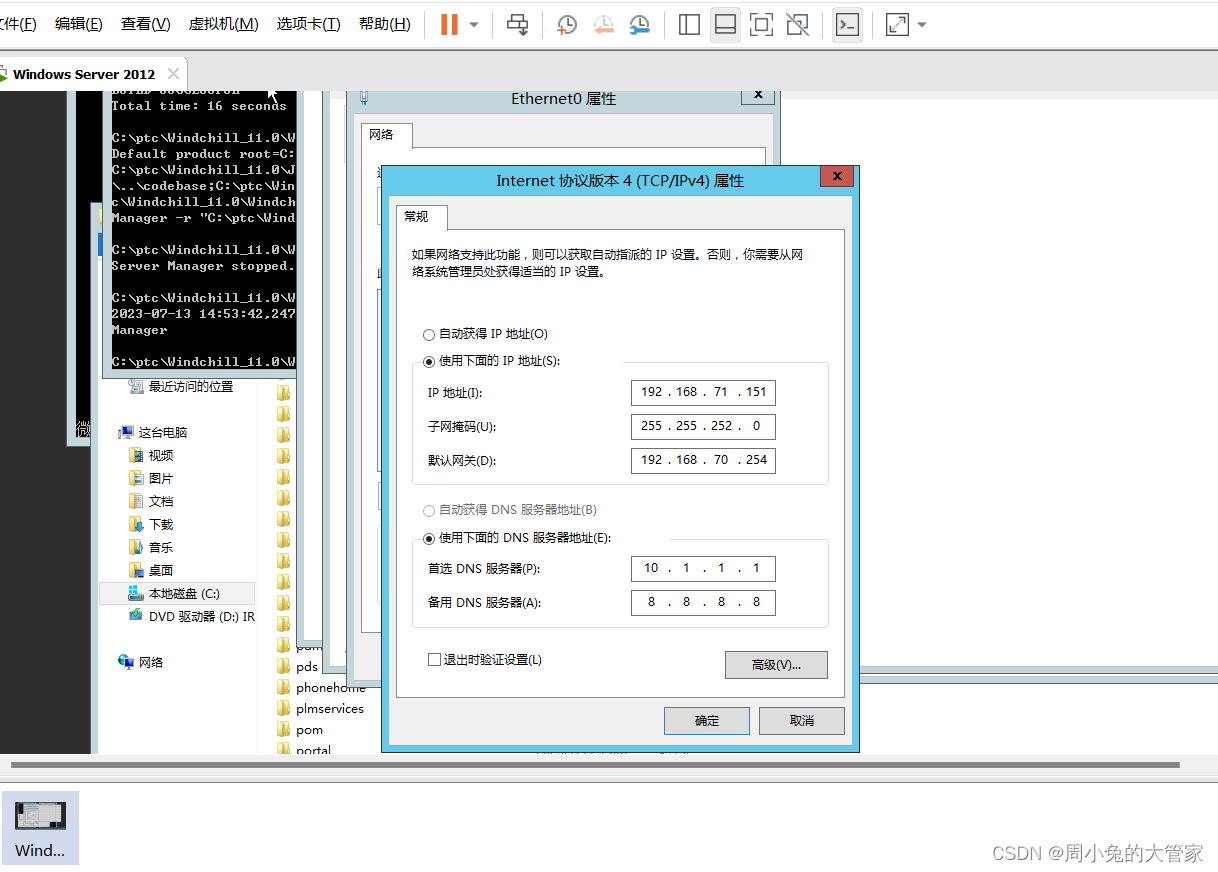Show the library sidebar panel
This screenshot has height=872, width=1218.
click(x=688, y=24)
